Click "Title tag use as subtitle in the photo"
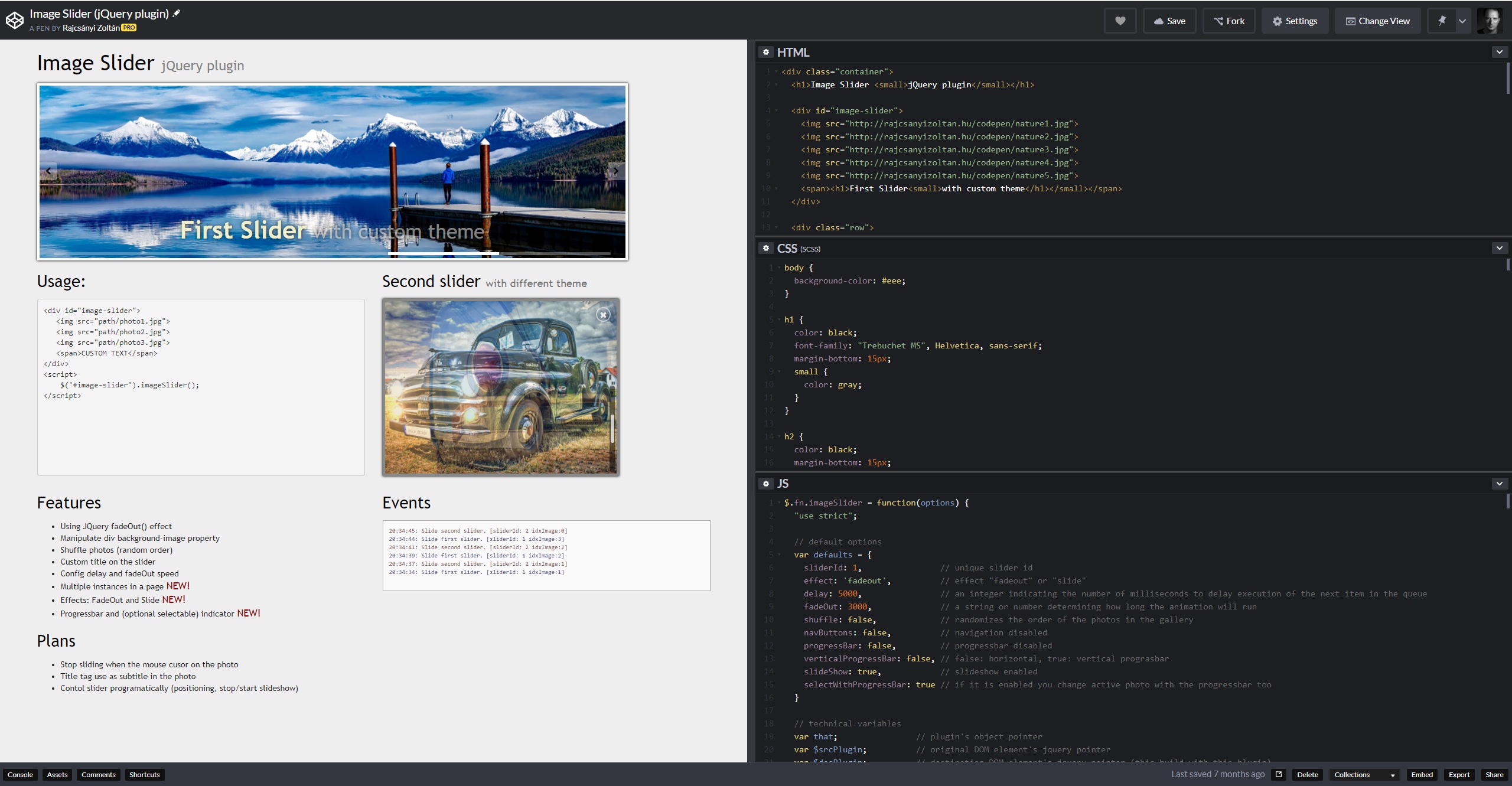Viewport: 1512px width, 786px height. pyautogui.click(x=128, y=676)
